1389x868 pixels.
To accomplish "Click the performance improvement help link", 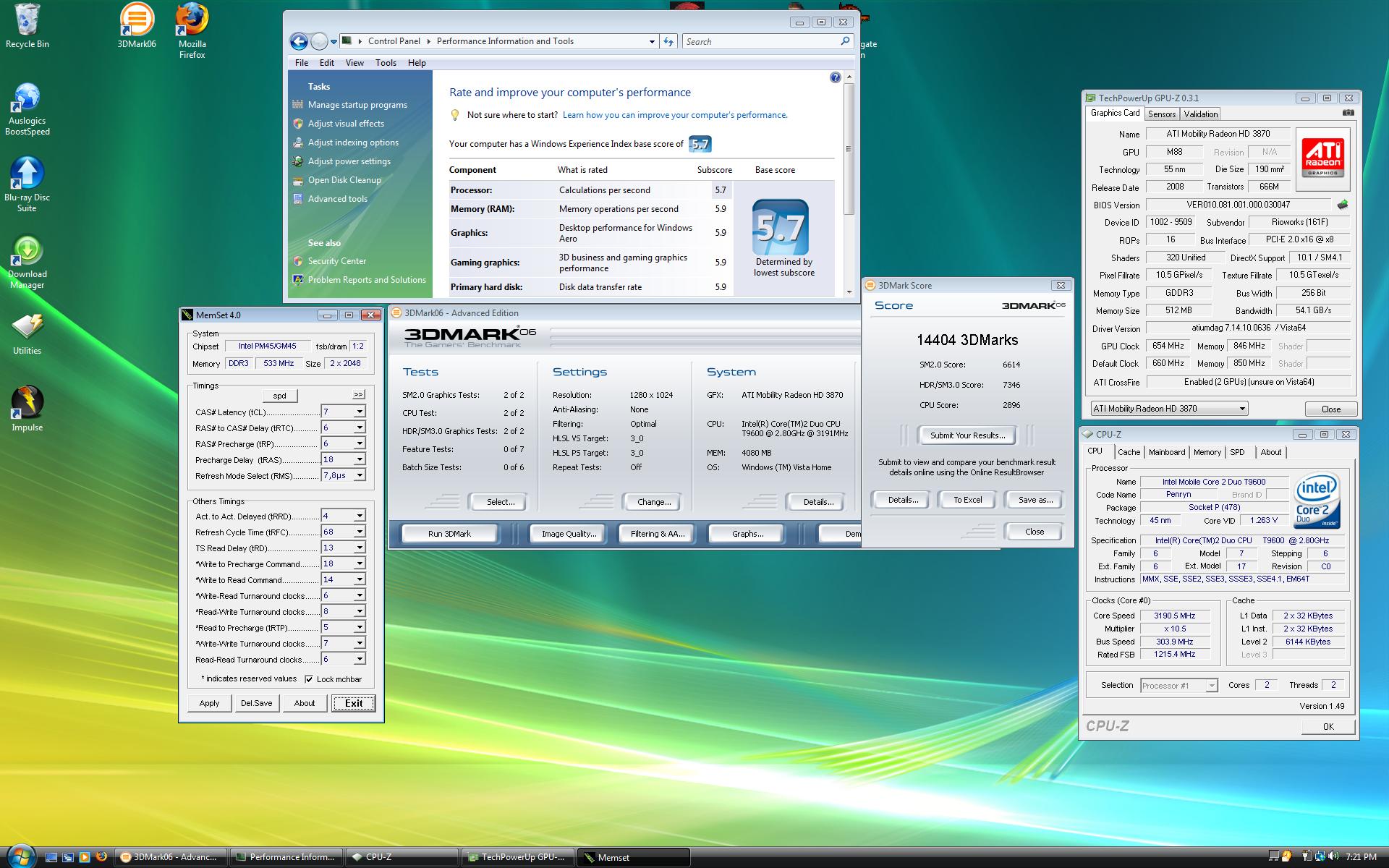I will point(674,115).
